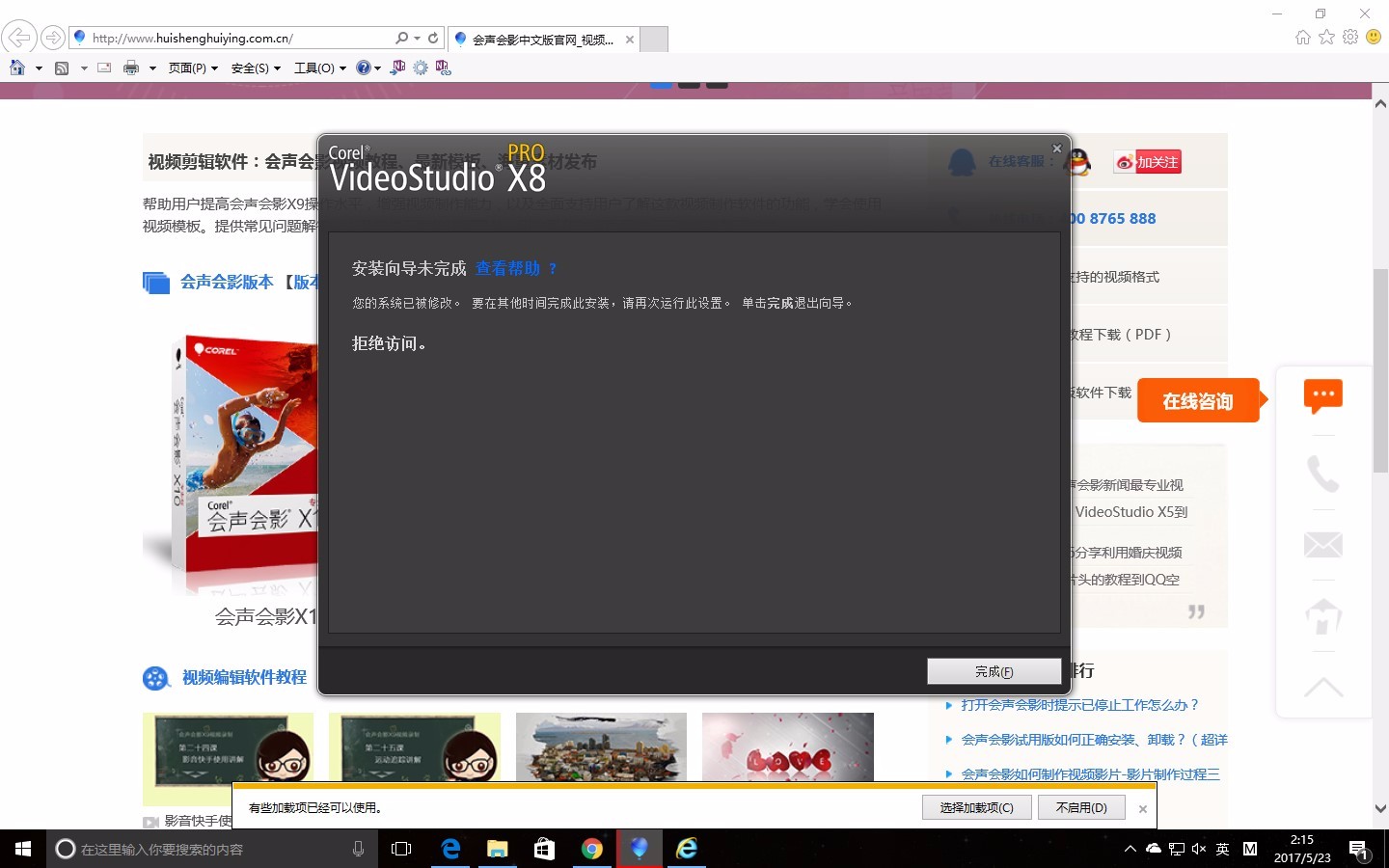Click 不启用(D) in the add-on notification bar
Screen dimensions: 1389x868
click(x=1081, y=807)
